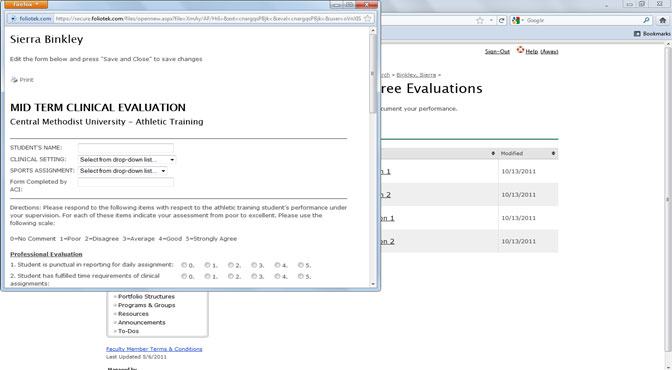This screenshot has width=672, height=370.
Task: Focus the Student's Name input field
Action: [x=126, y=148]
